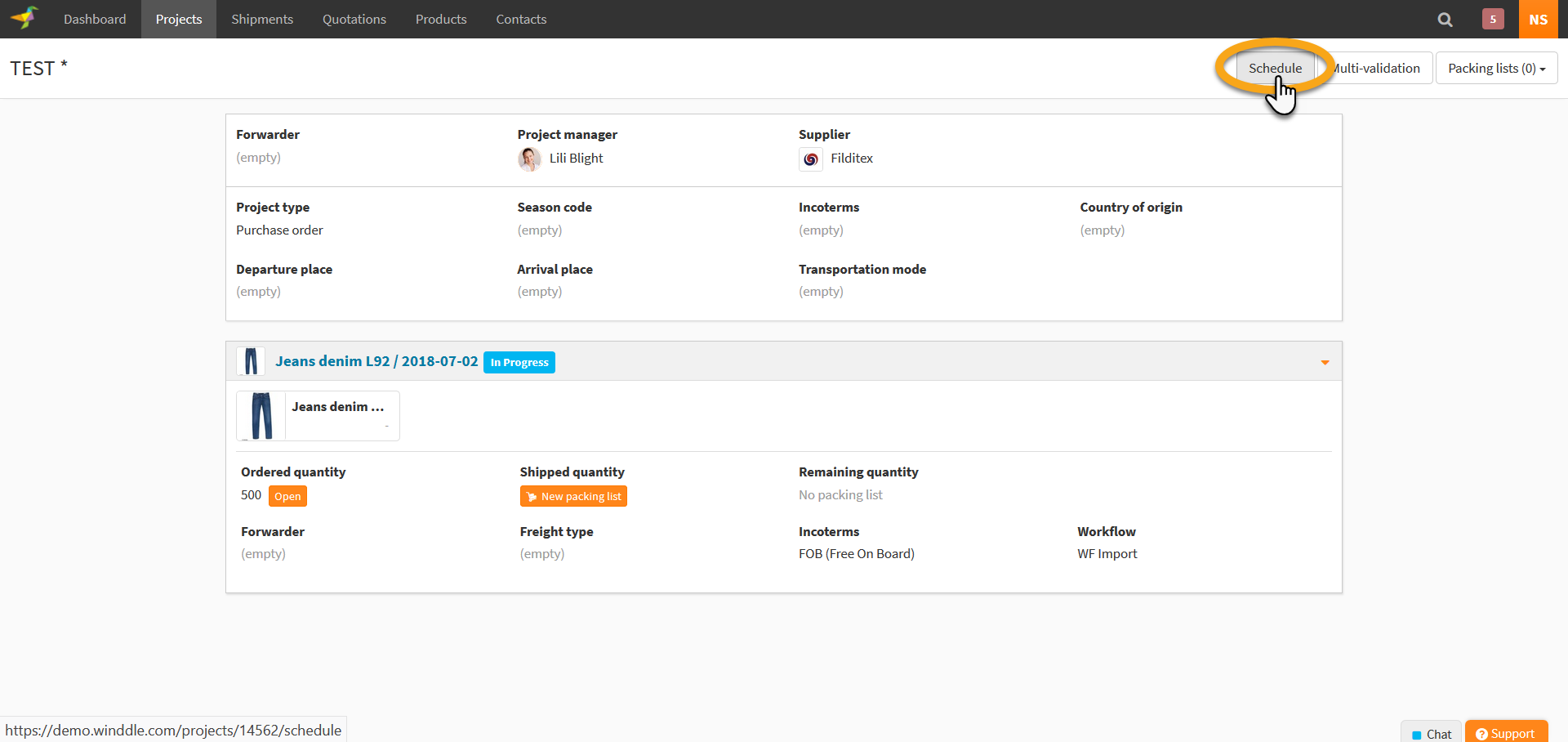Click the In Progress status label
1568x742 pixels.
pyautogui.click(x=519, y=362)
